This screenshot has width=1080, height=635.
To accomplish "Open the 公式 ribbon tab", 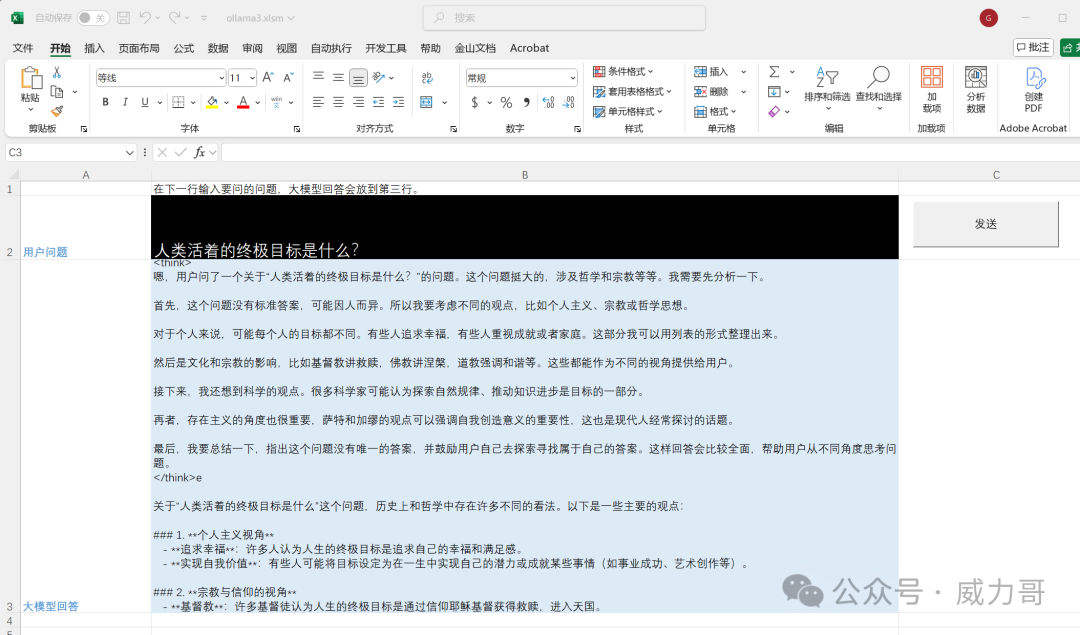I will pyautogui.click(x=184, y=48).
